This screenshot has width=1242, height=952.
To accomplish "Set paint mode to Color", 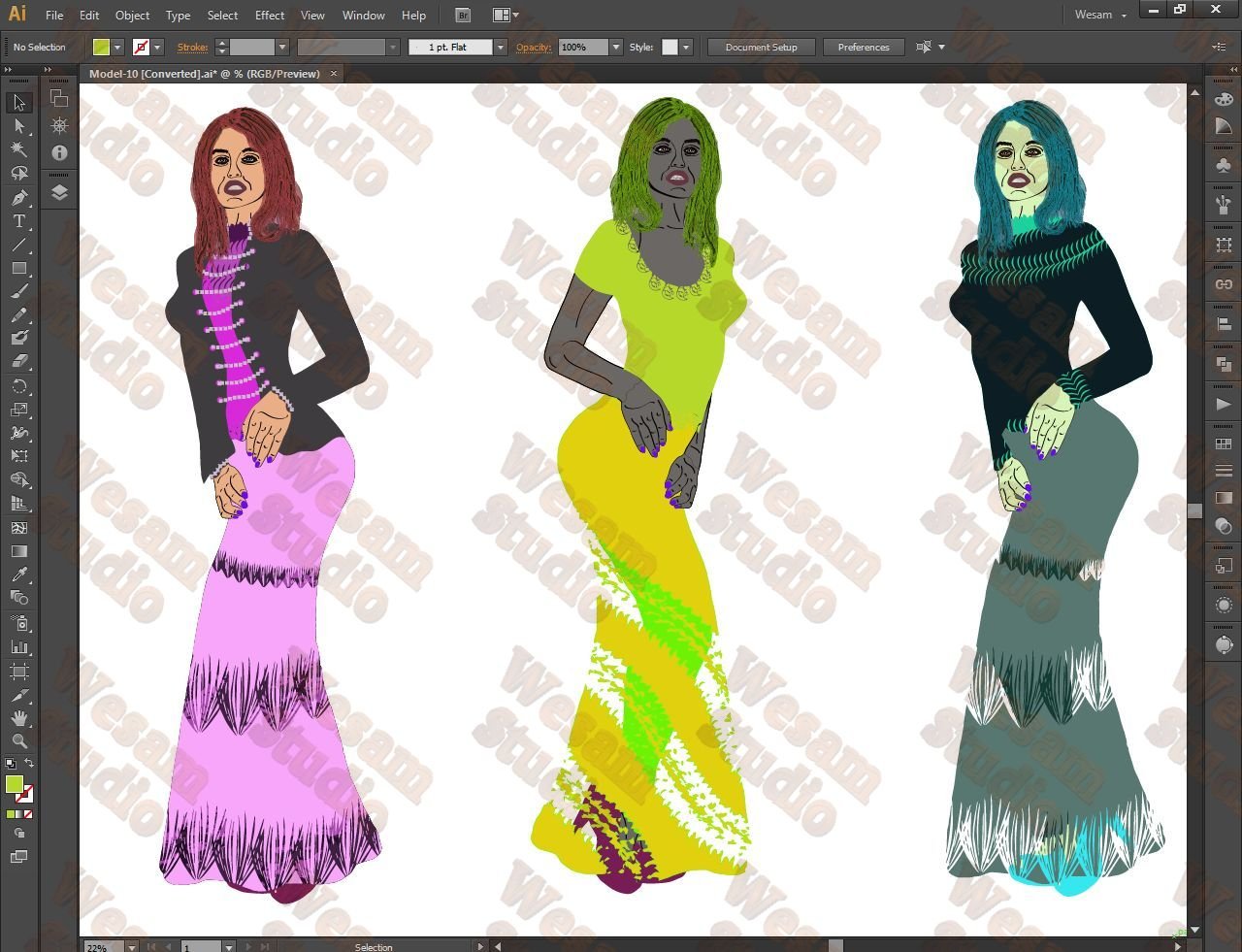I will point(11,814).
